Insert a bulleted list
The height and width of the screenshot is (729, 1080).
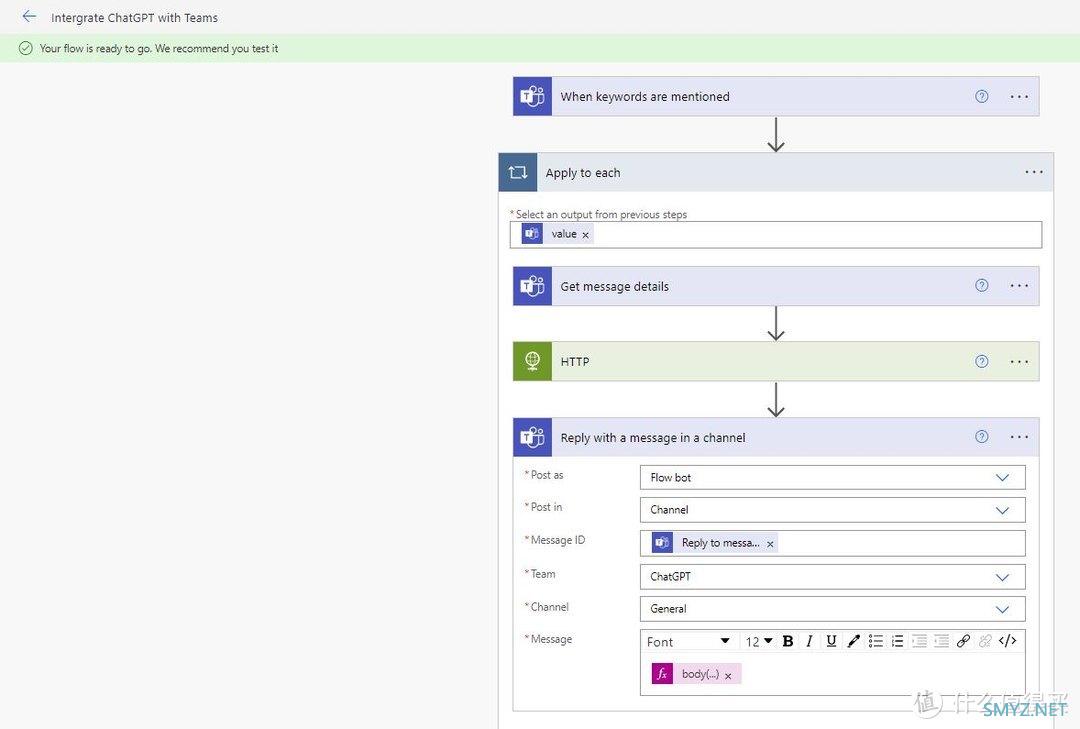[x=875, y=641]
